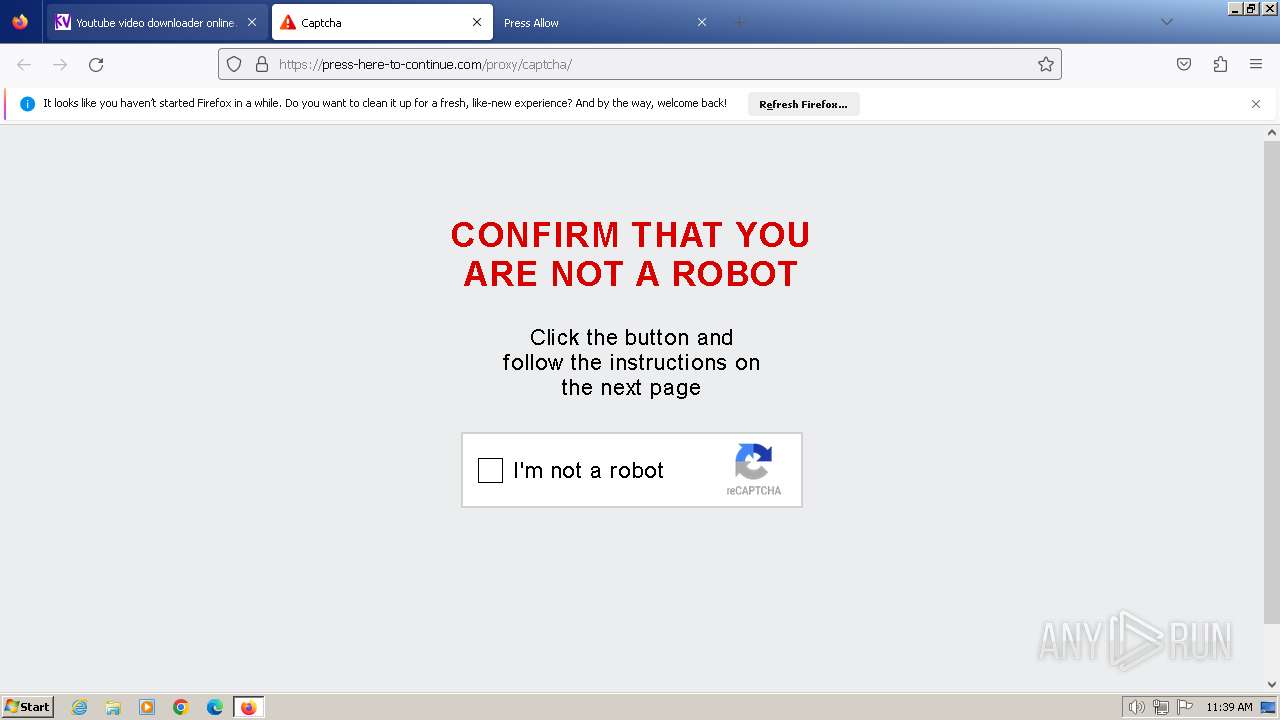Open the Windows Start menu

click(x=28, y=707)
